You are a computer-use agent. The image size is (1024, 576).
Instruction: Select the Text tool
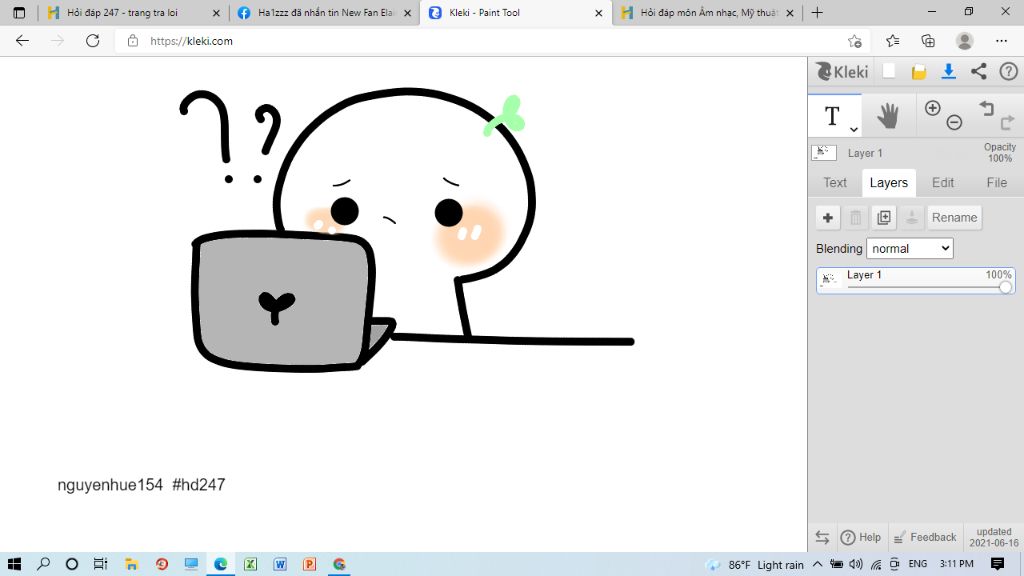(832, 116)
